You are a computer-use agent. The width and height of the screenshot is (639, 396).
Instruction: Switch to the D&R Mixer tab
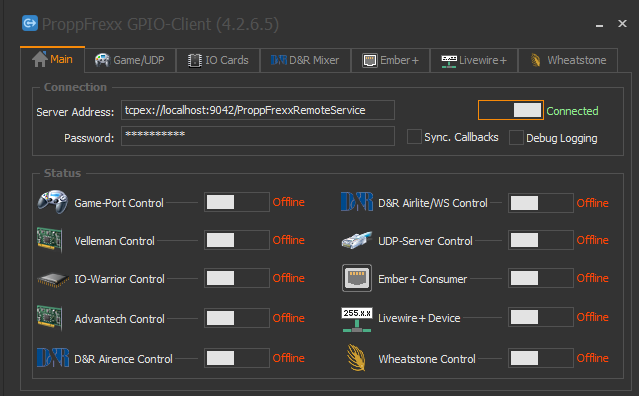[305, 60]
